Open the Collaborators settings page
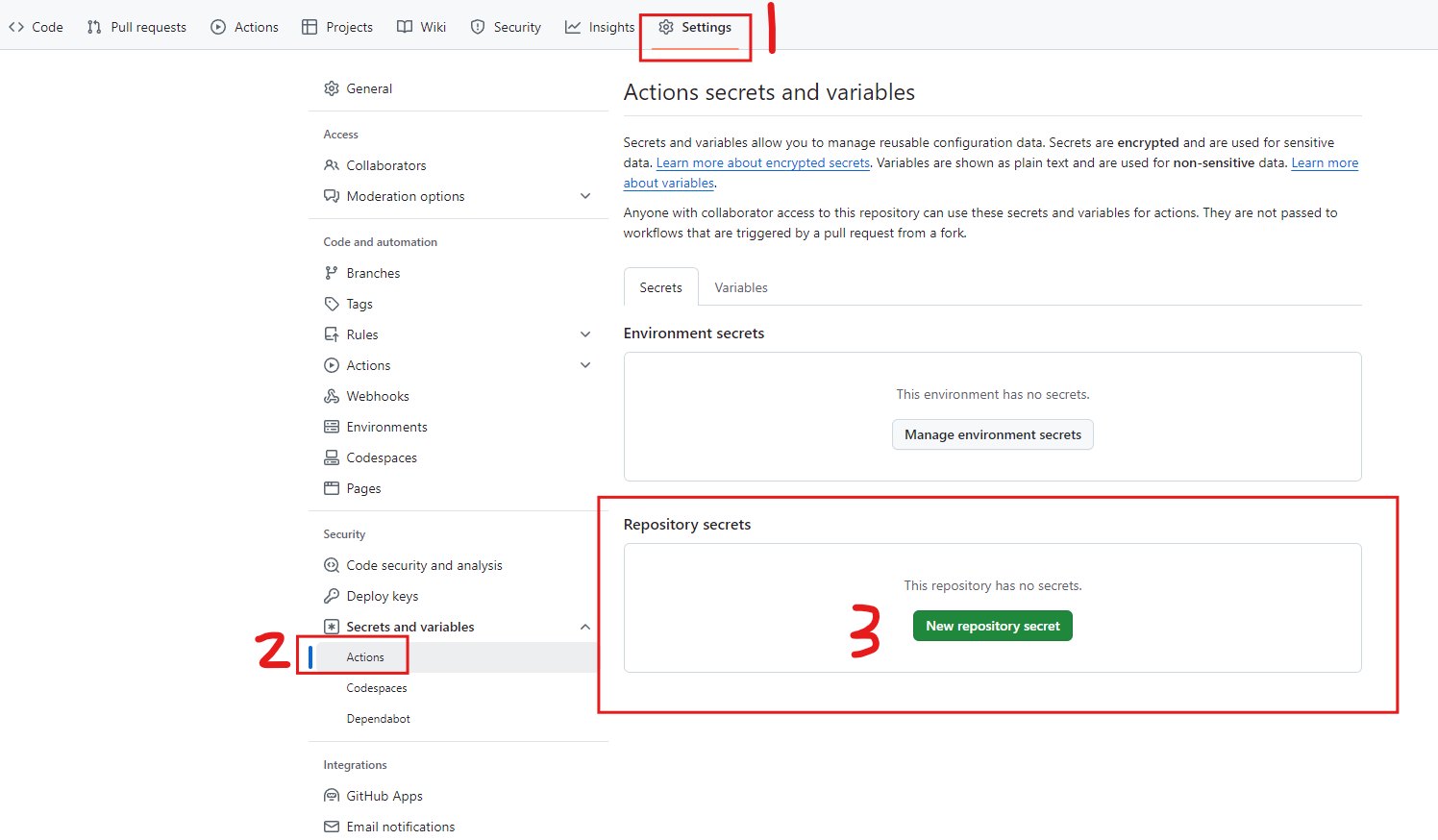The height and width of the screenshot is (840, 1438). coord(386,165)
